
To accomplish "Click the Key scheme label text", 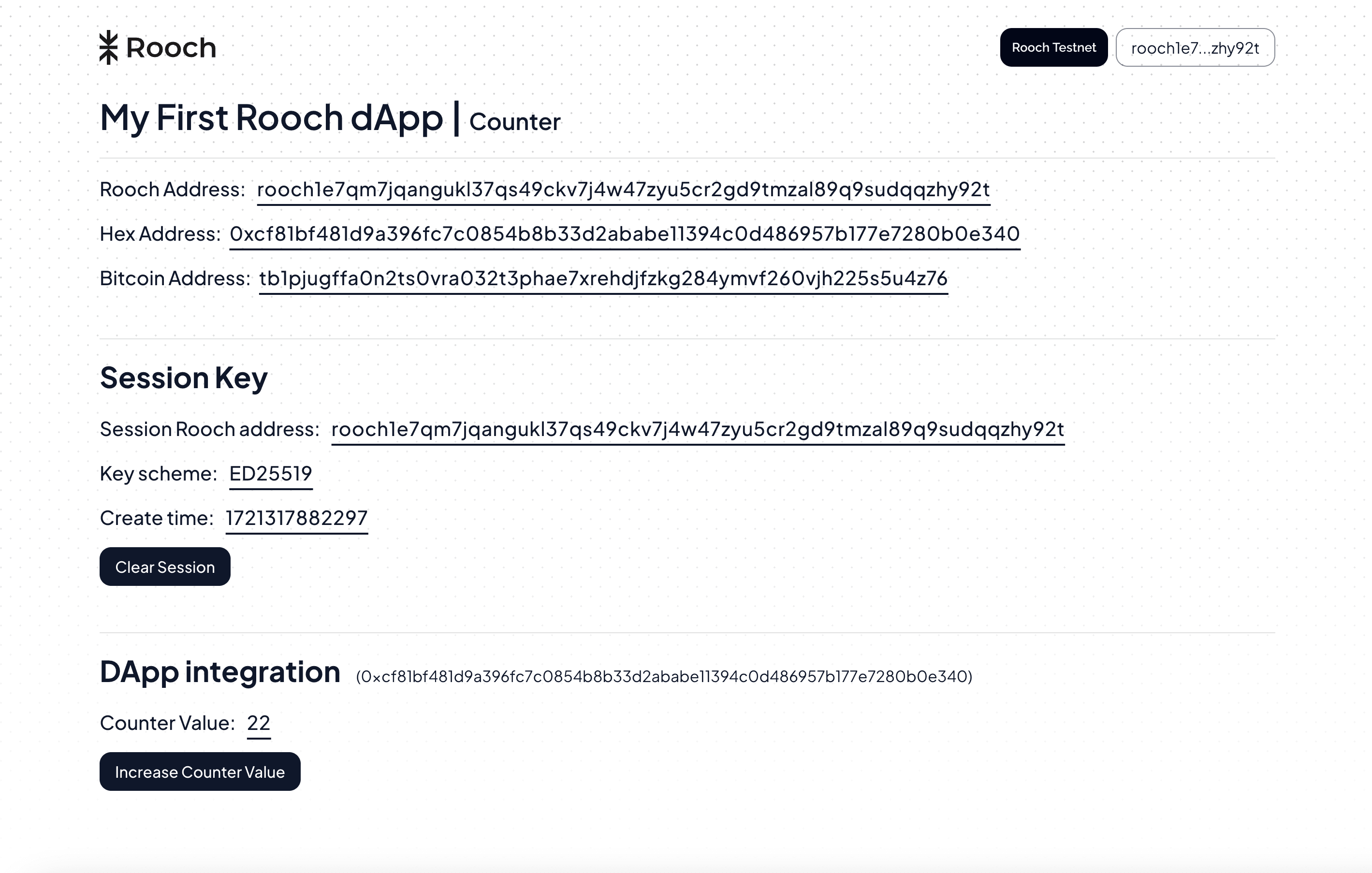I will pyautogui.click(x=159, y=474).
